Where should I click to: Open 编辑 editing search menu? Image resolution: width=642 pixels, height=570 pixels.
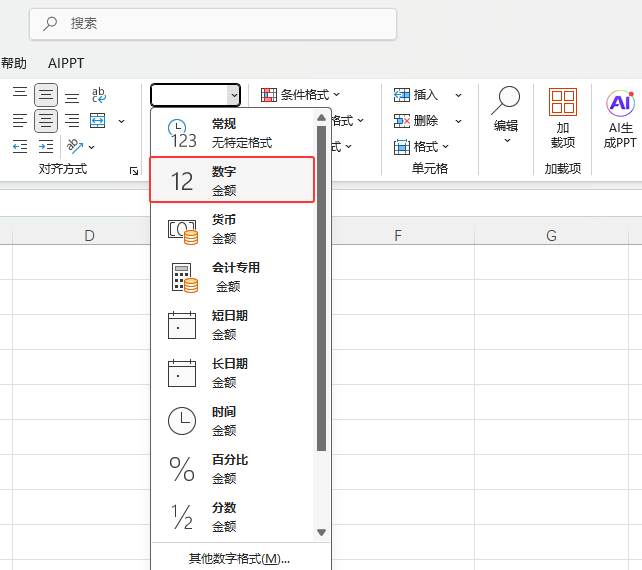(506, 115)
